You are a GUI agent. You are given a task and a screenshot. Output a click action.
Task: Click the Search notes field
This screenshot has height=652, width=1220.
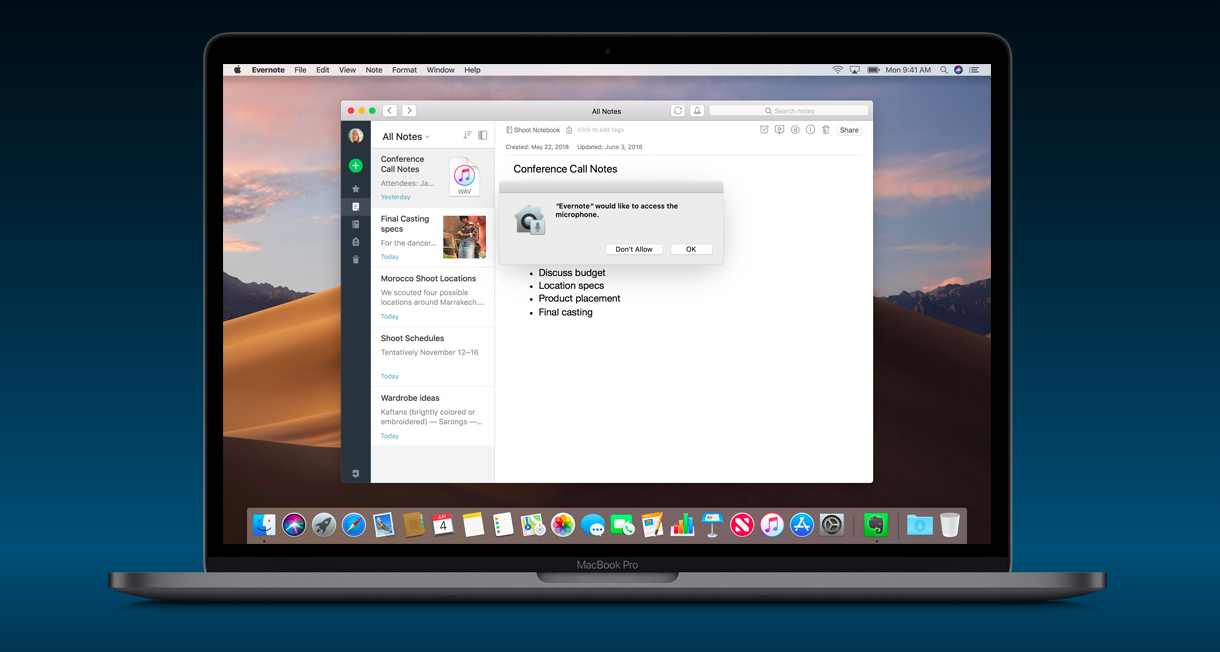789,111
